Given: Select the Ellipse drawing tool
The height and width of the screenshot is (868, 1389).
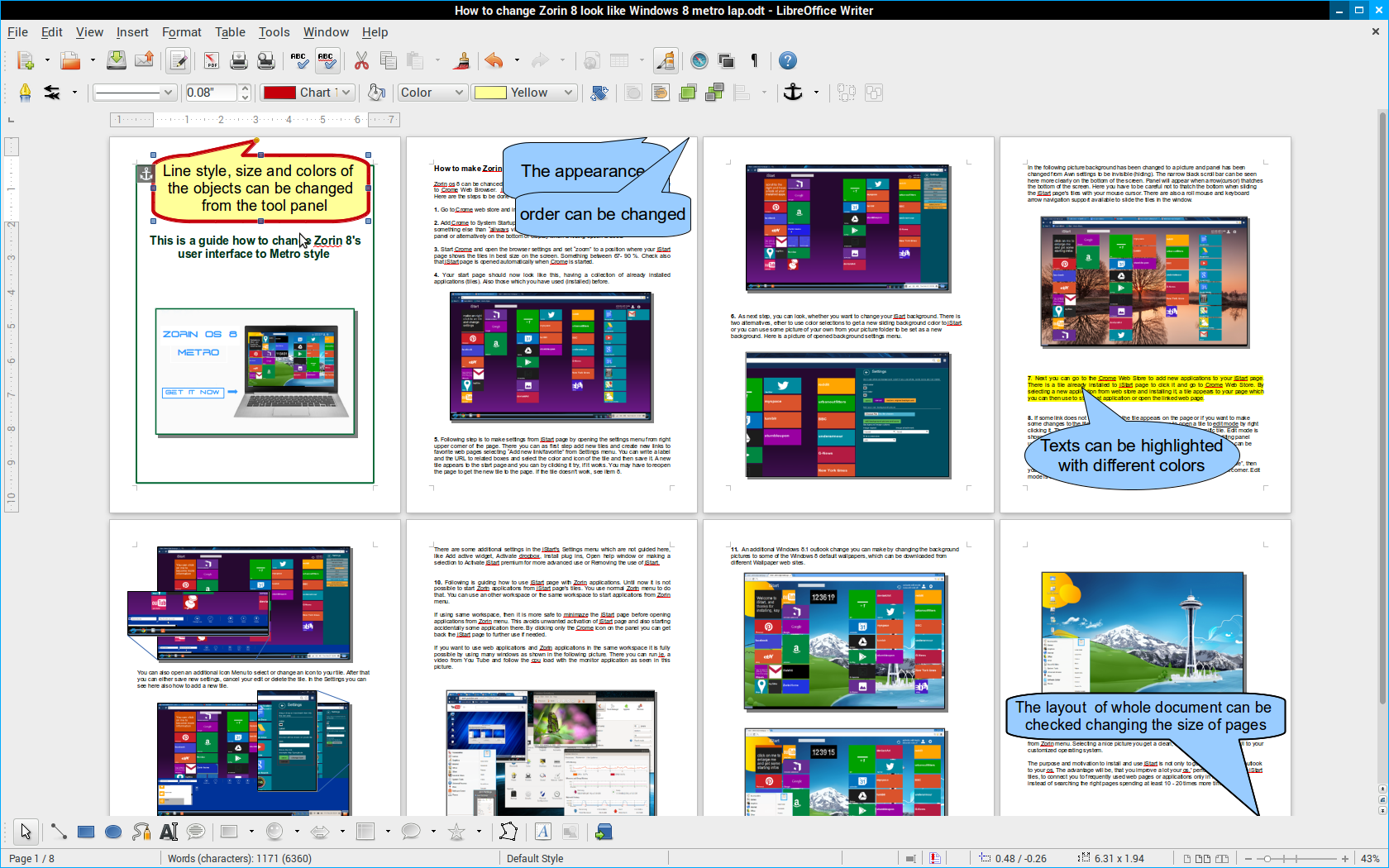Looking at the screenshot, I should pyautogui.click(x=113, y=832).
